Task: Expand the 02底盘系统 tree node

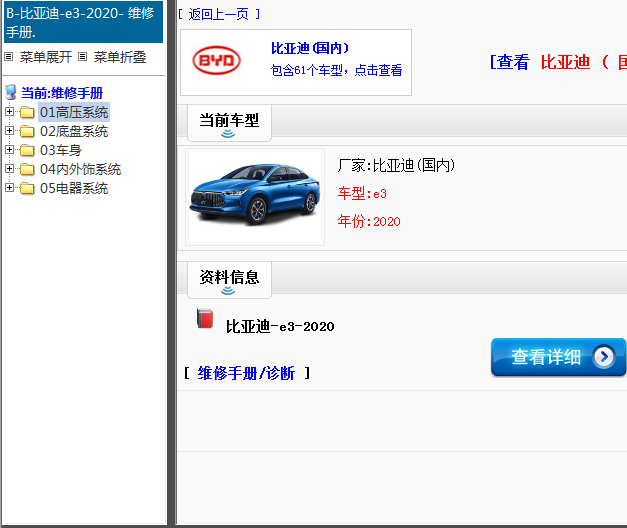Action: (x=10, y=130)
